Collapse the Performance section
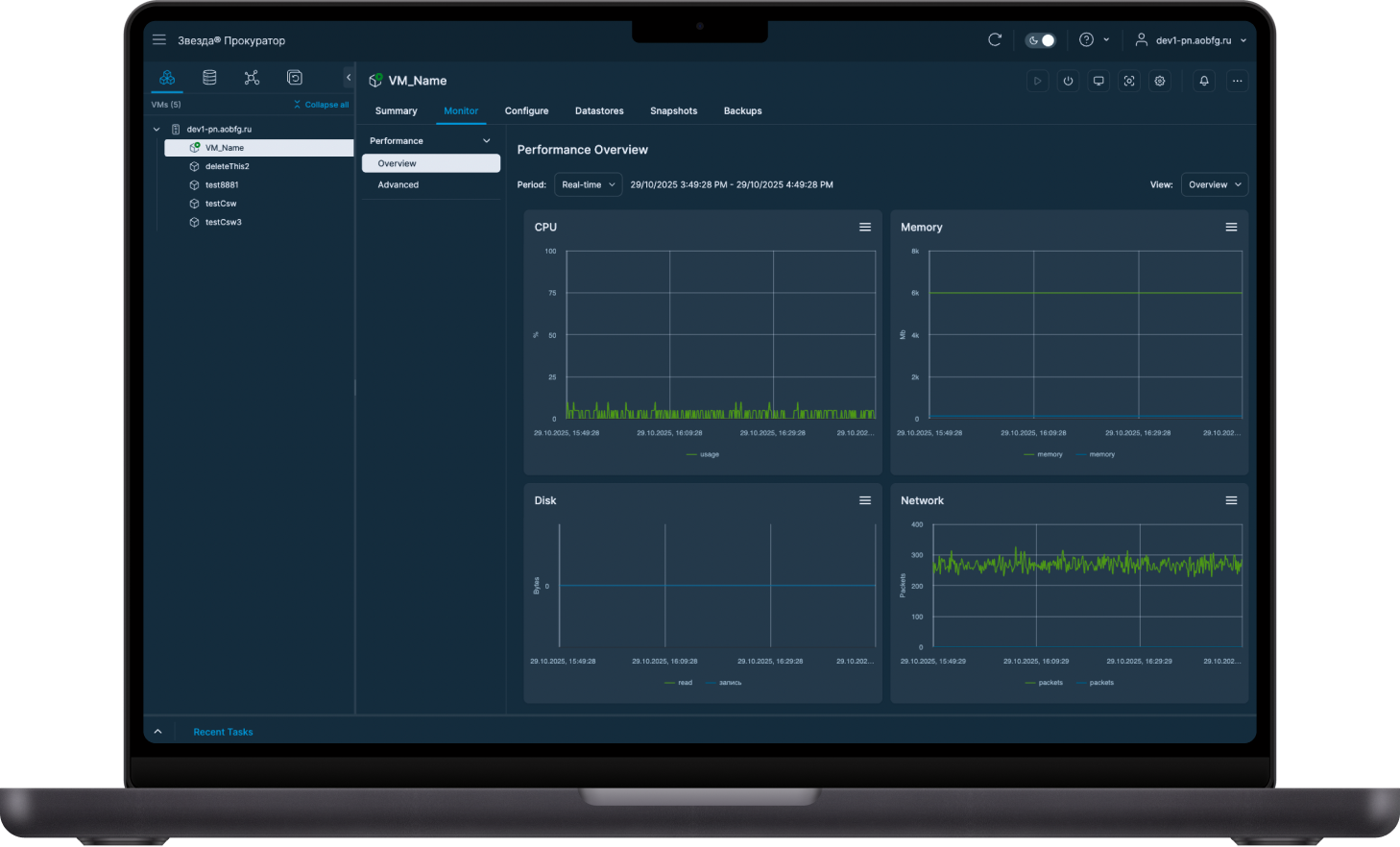Viewport: 1400px width, 847px height. 486,141
